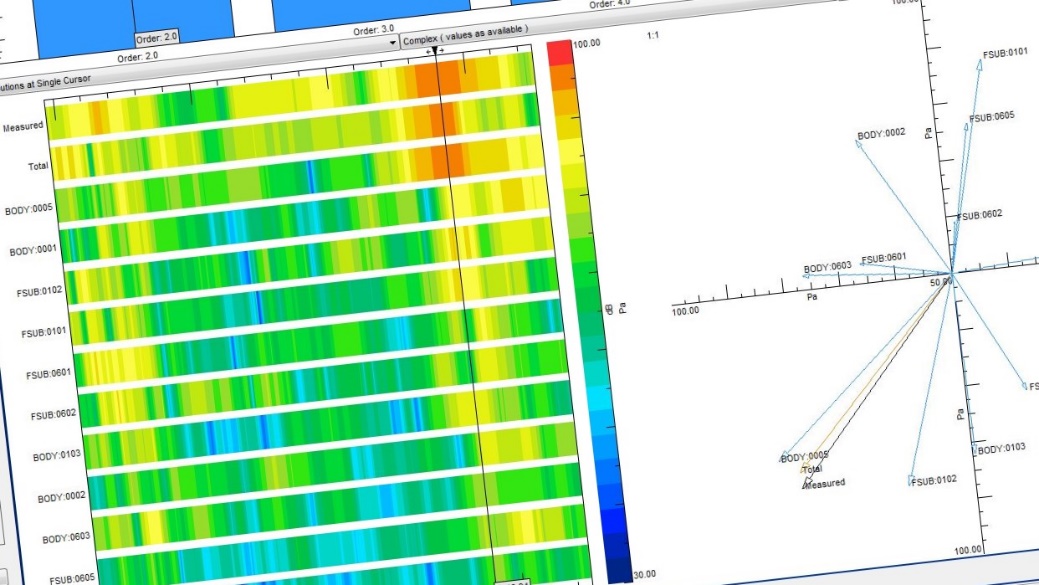This screenshot has width=1039, height=585.
Task: Click the black cursor marker above heatmap
Action: tap(434, 50)
